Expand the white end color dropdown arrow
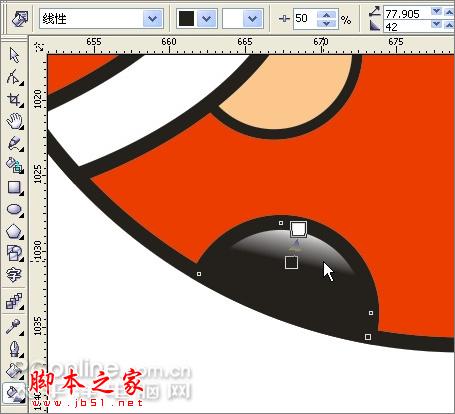455x414 pixels. click(252, 19)
